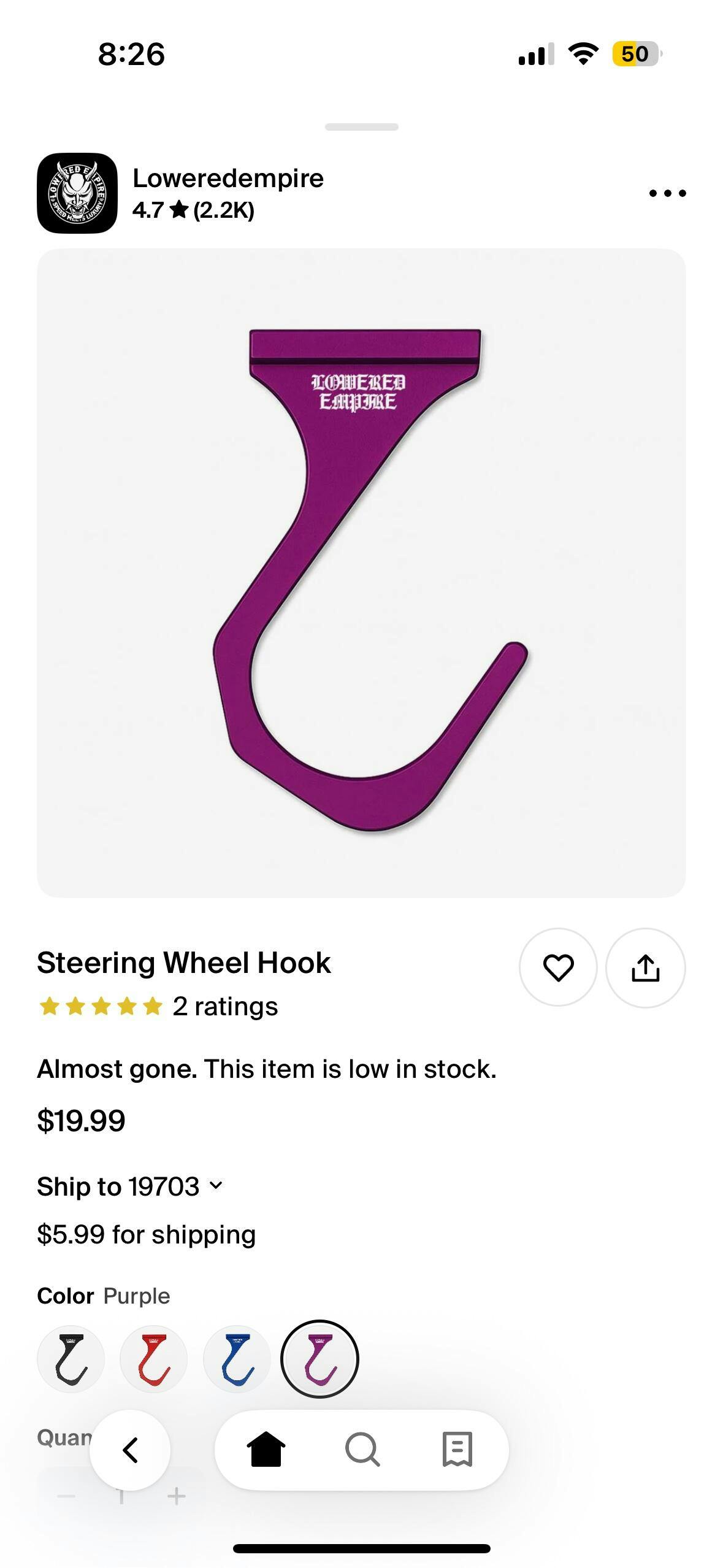Go back with the left arrow
Viewport: 723px width, 1568px height.
tap(130, 1450)
